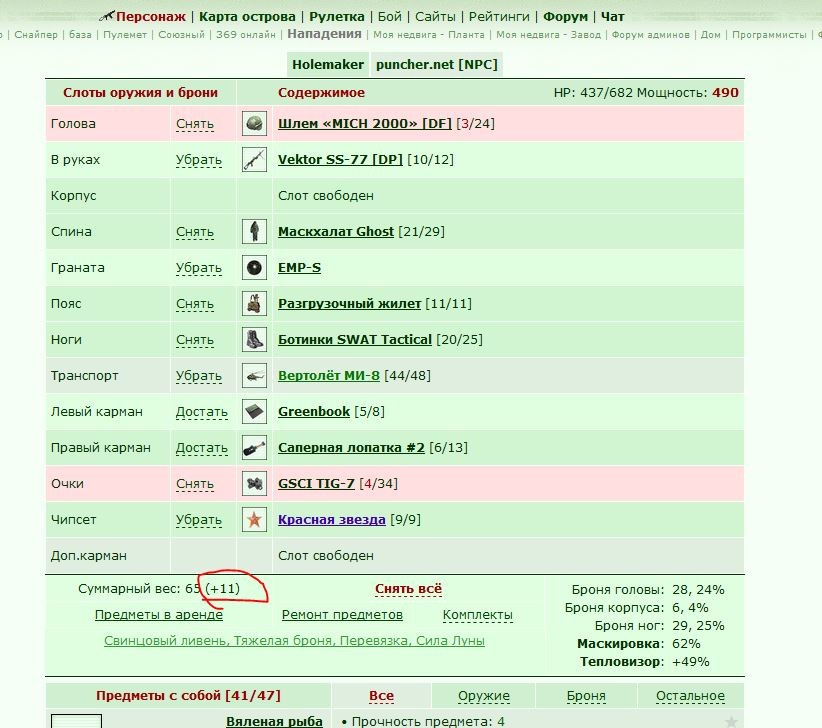This screenshot has width=822, height=728.
Task: Click Снять in the Спина row
Action: pyautogui.click(x=194, y=232)
